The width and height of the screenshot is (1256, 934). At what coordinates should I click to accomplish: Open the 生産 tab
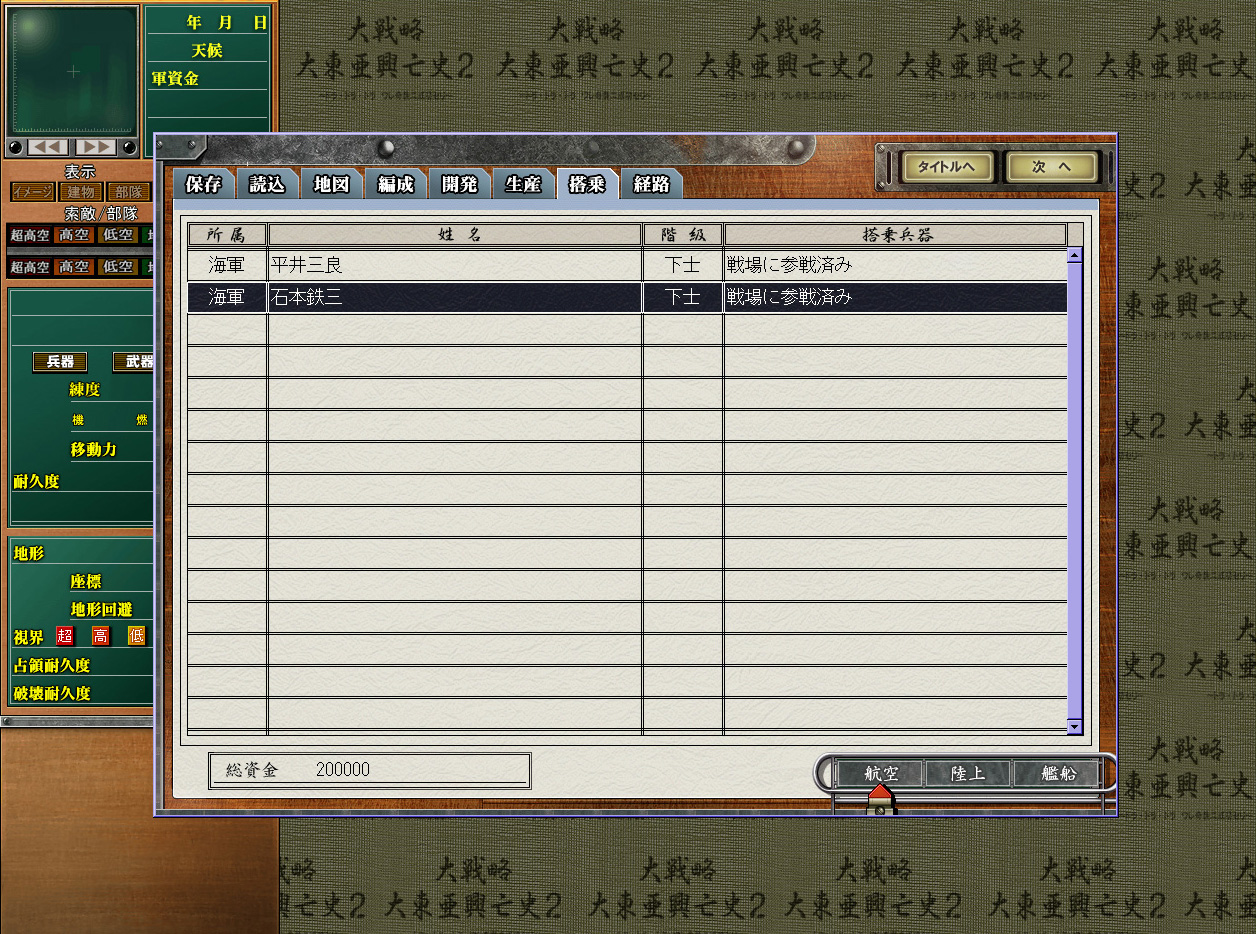point(523,184)
